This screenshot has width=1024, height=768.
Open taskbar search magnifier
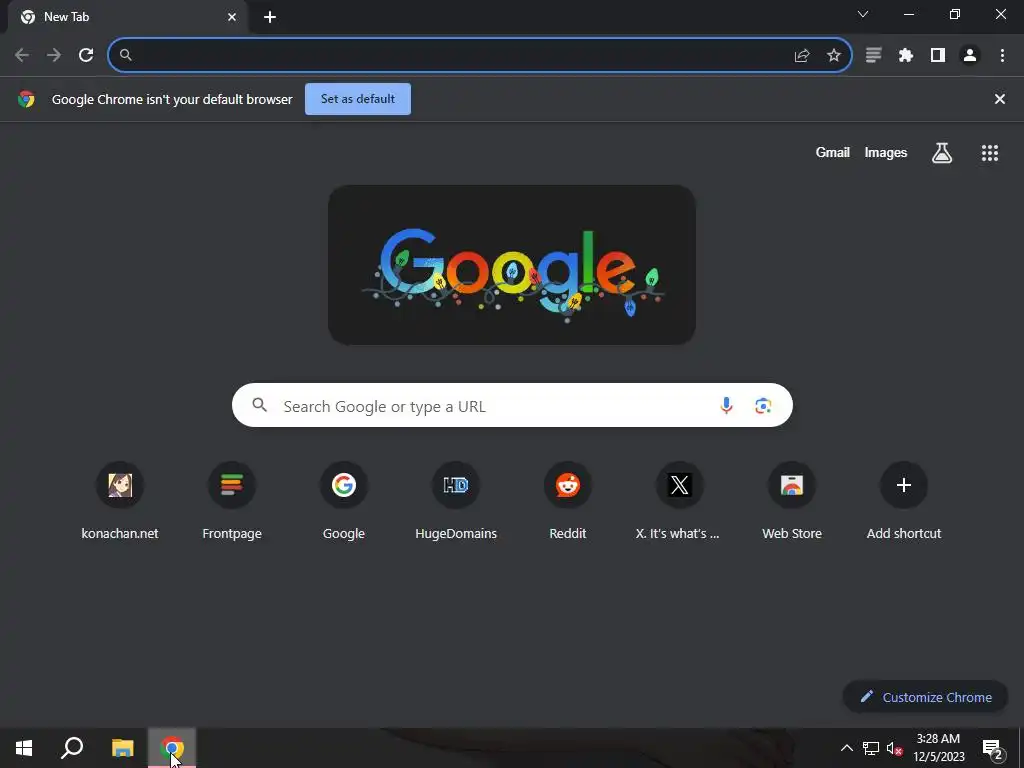tap(72, 748)
